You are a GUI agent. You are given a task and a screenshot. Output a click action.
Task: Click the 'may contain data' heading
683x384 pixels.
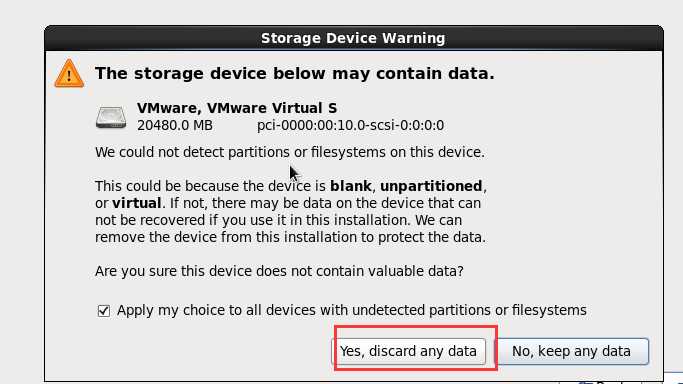pyautogui.click(x=295, y=73)
